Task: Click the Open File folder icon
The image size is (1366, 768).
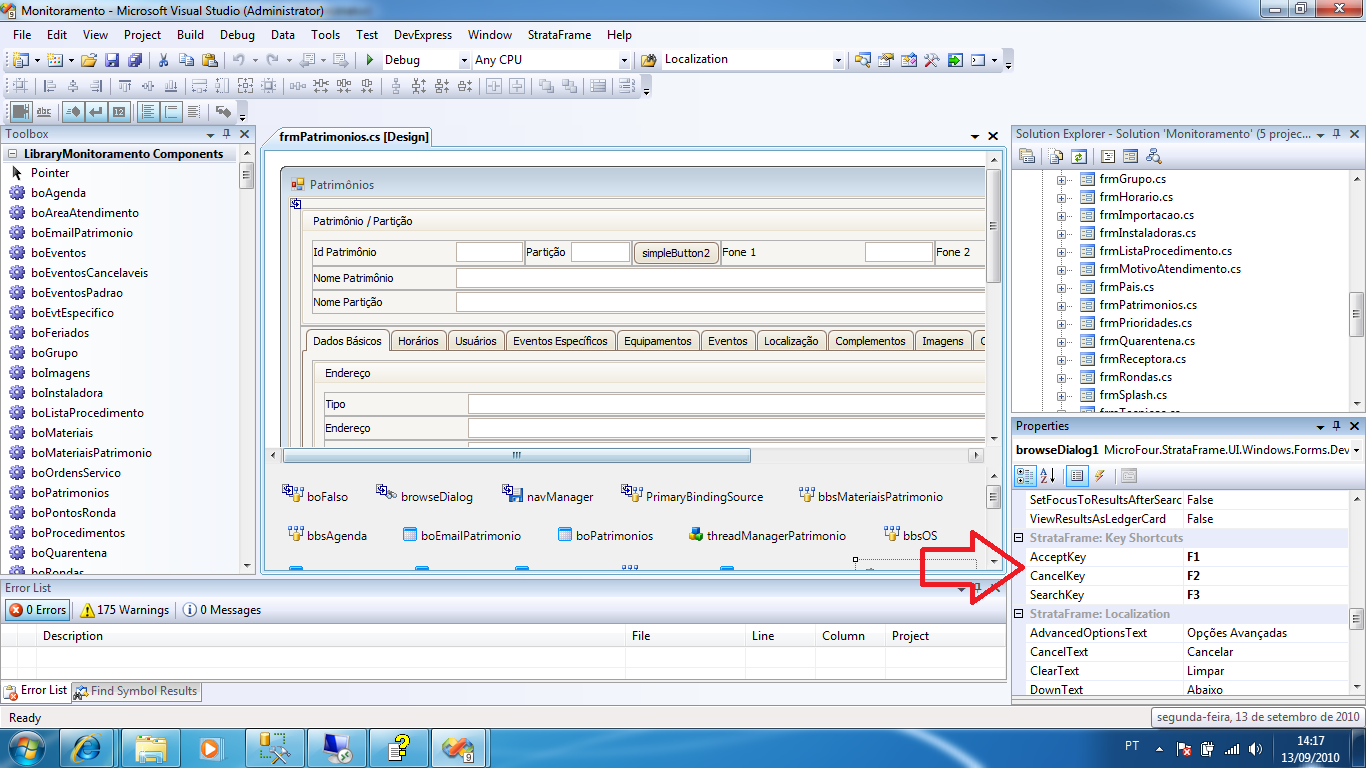Action: [x=89, y=60]
